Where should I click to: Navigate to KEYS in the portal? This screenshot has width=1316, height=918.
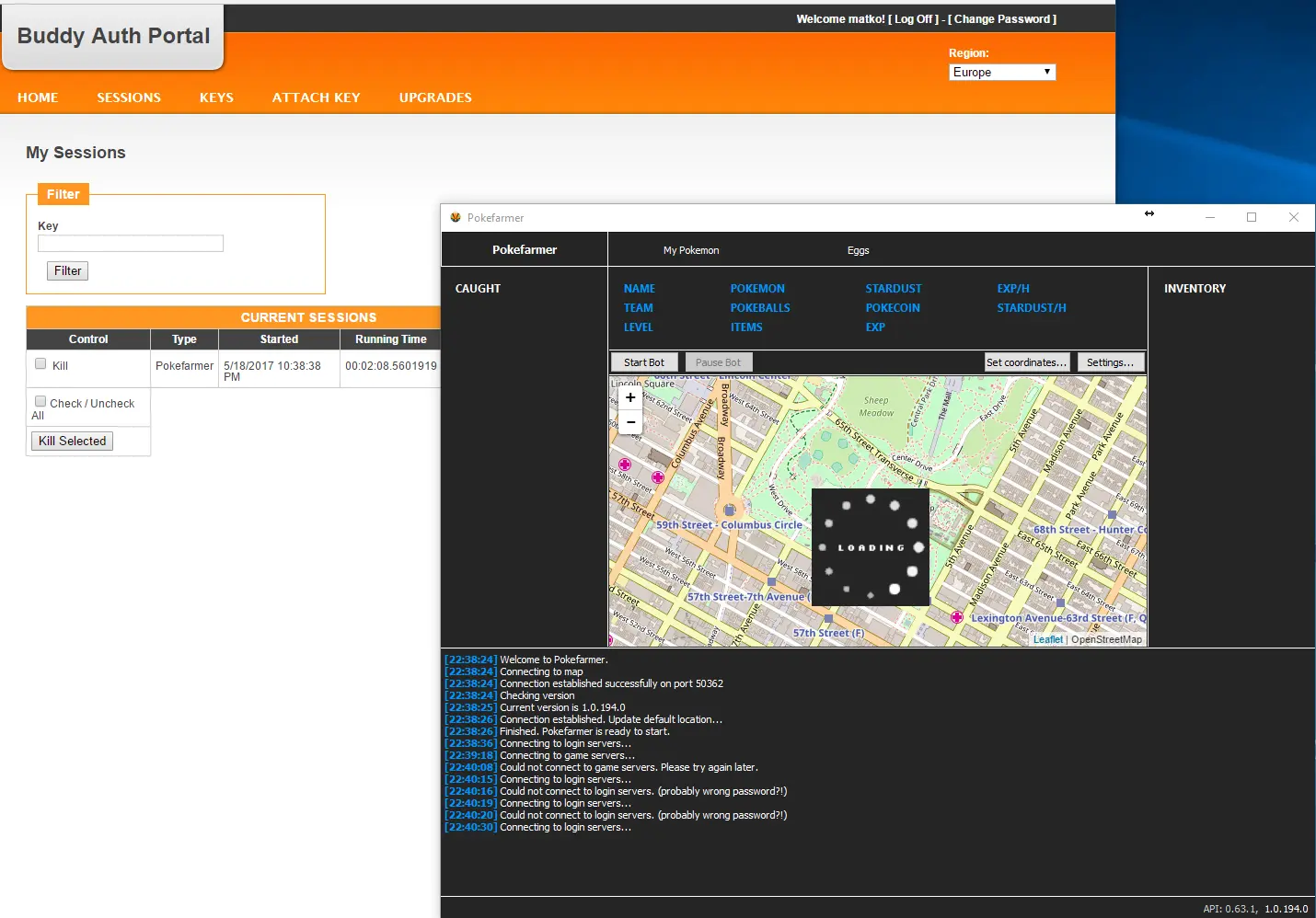pos(216,98)
